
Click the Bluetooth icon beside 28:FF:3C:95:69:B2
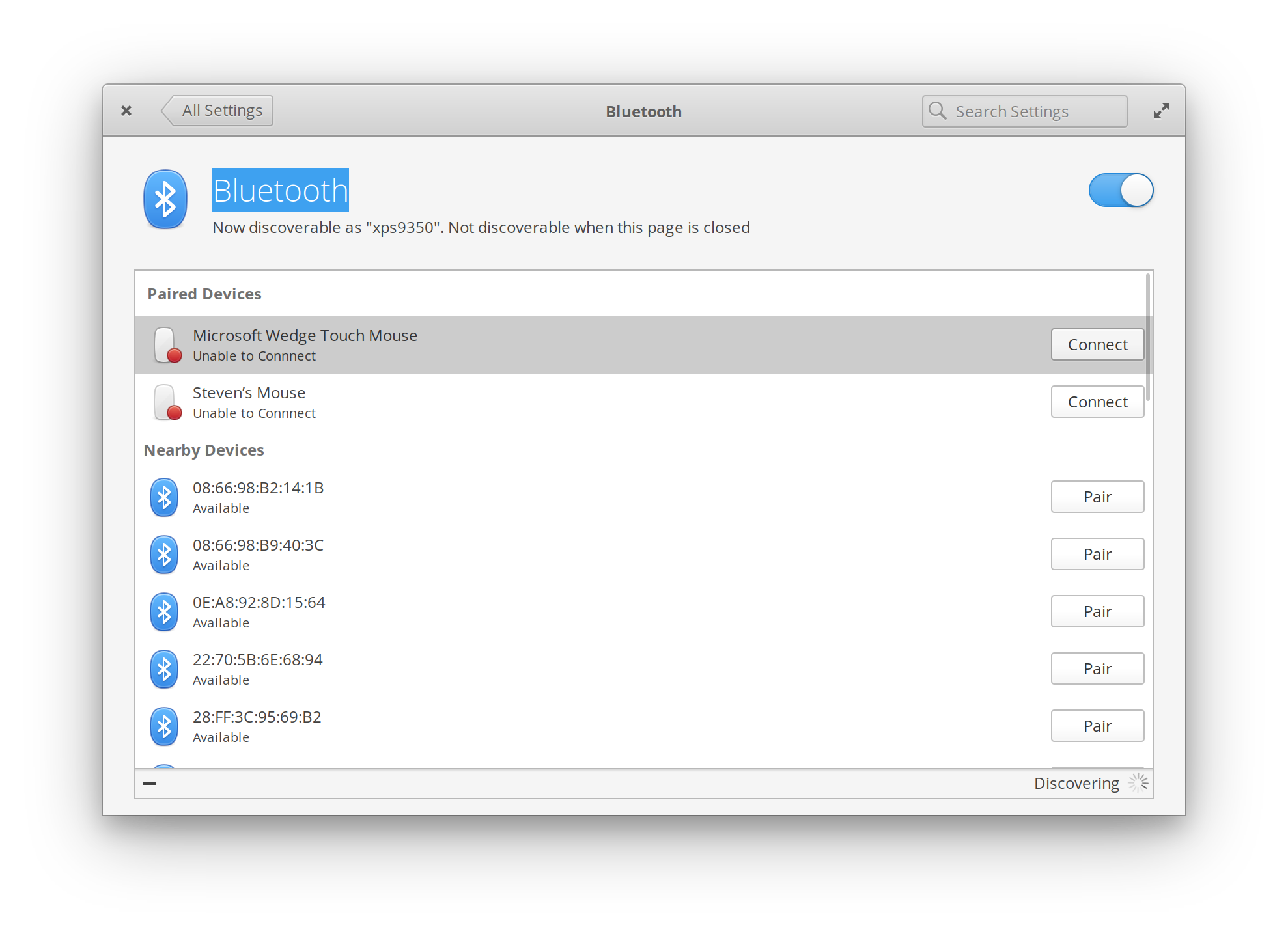163,726
